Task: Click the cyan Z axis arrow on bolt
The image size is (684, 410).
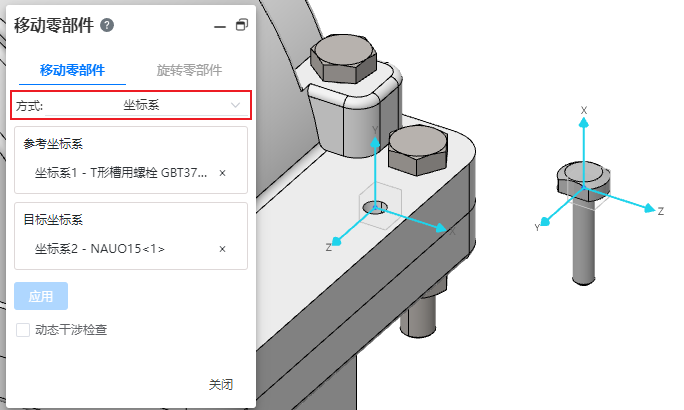Action: pos(650,208)
